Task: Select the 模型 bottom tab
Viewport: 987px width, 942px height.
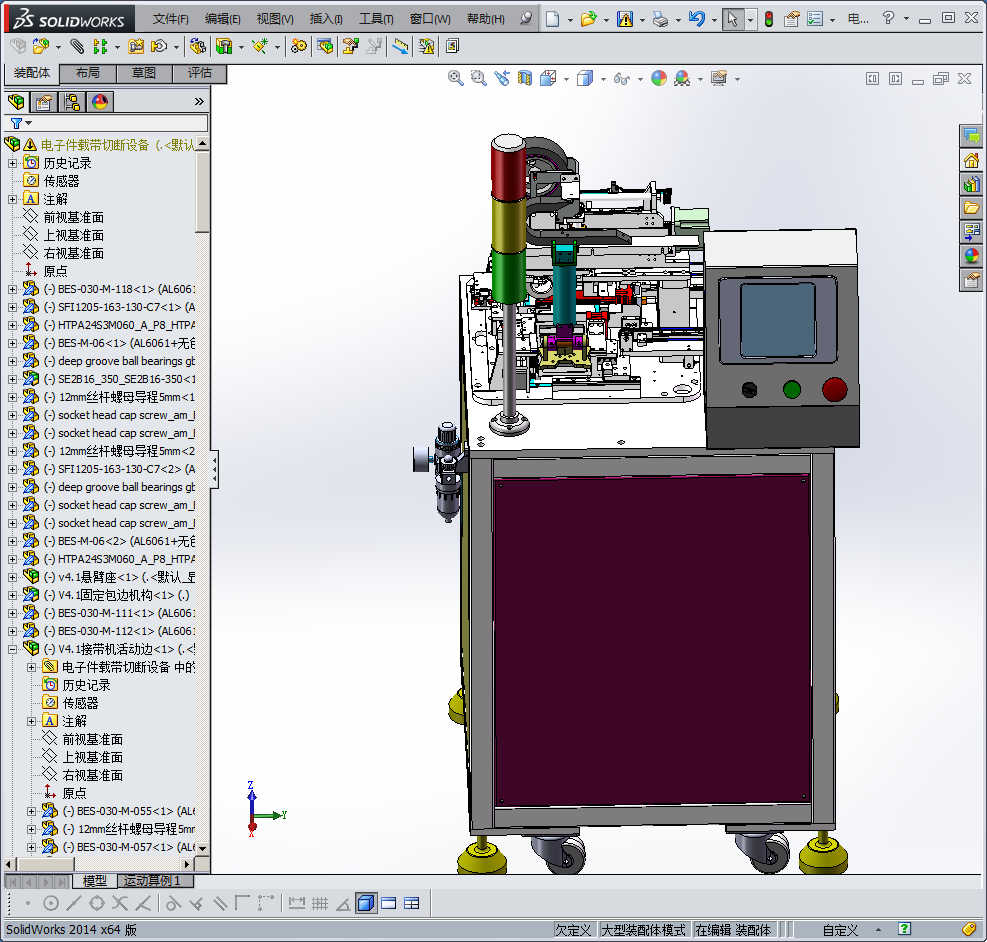Action: point(94,881)
